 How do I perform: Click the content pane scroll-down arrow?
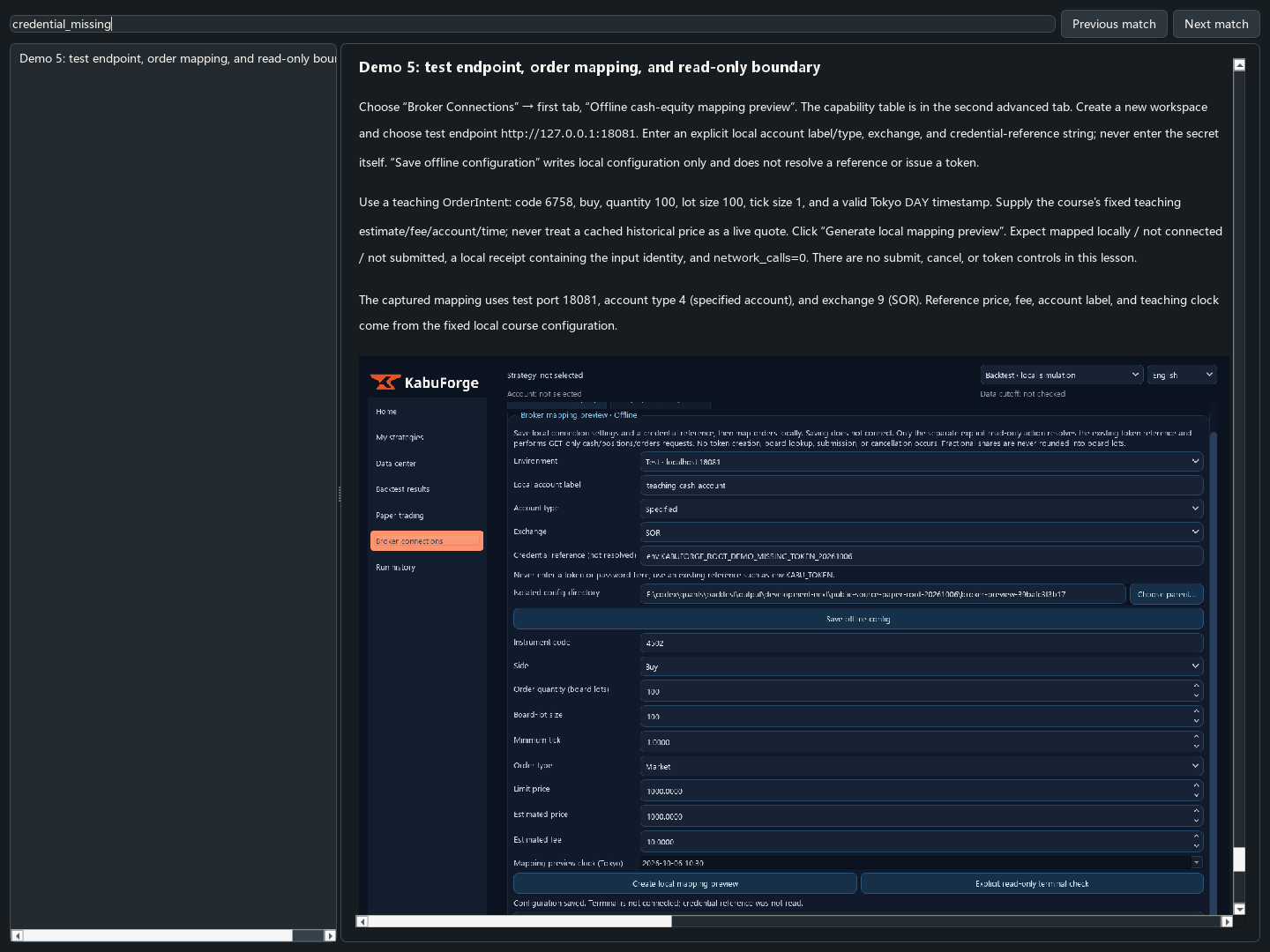[1239, 909]
